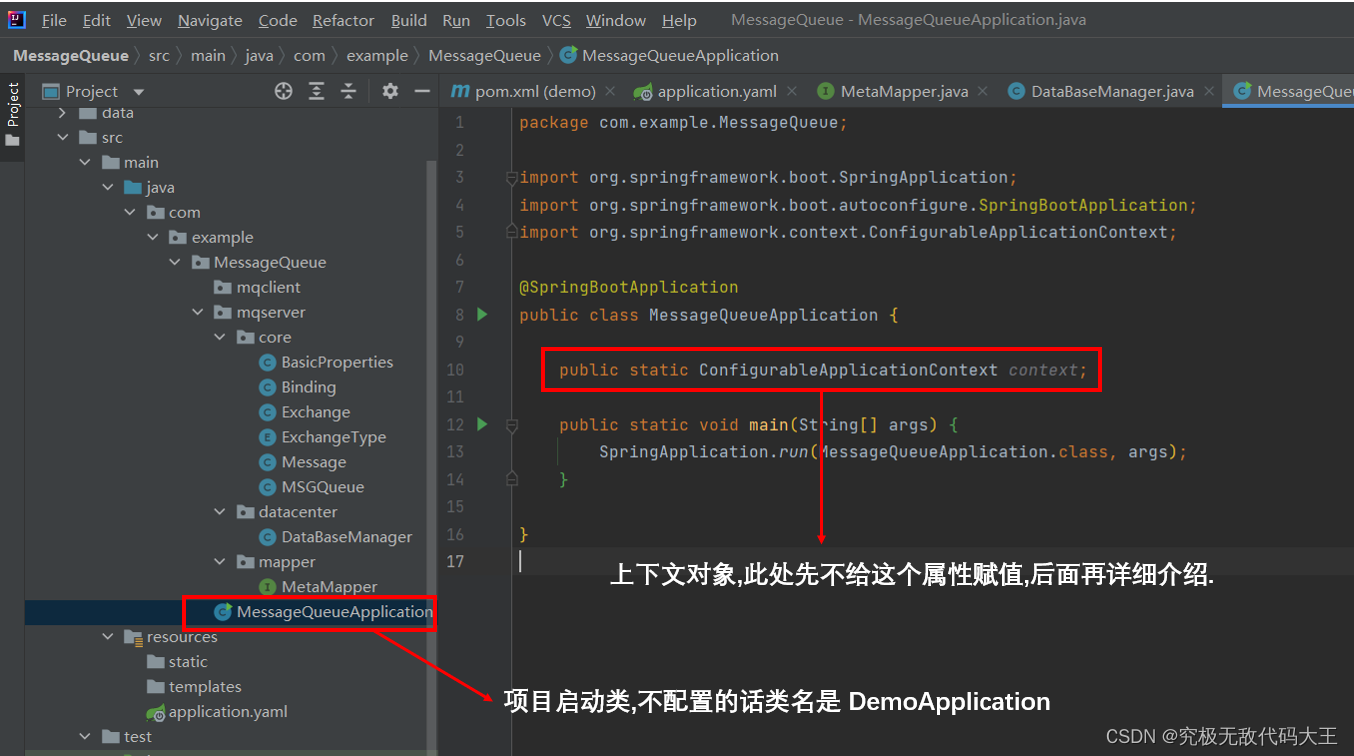This screenshot has height=756, width=1354.
Task: Select Binding class in project tree
Action: click(309, 387)
